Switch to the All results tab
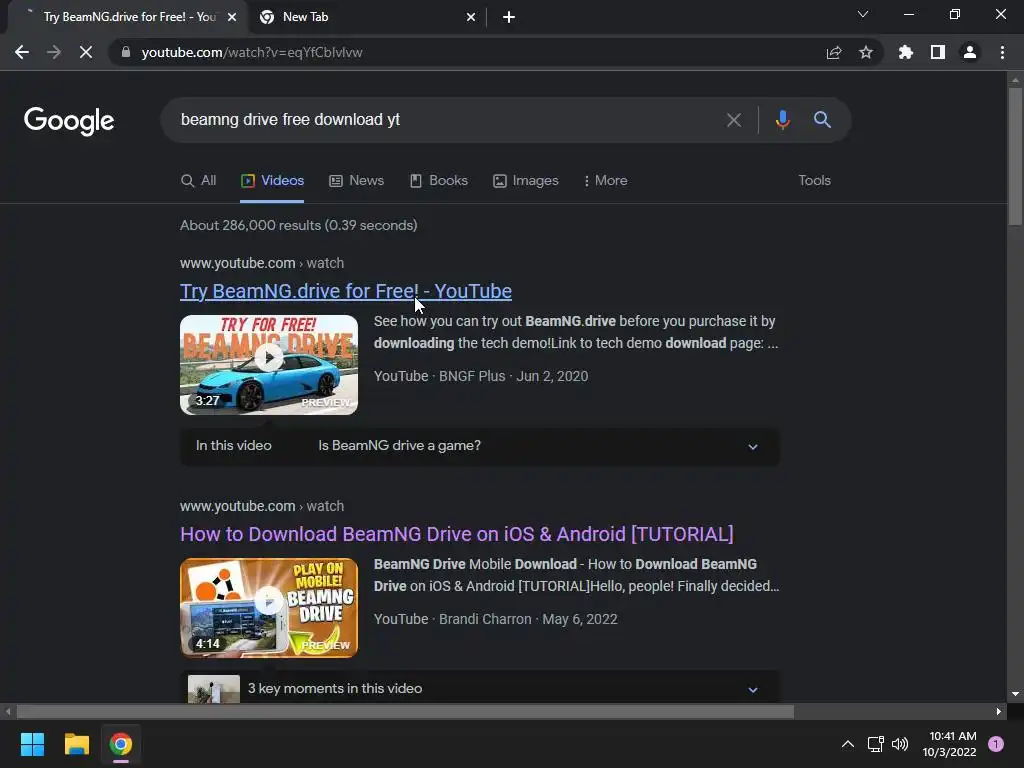The width and height of the screenshot is (1024, 768). point(199,181)
